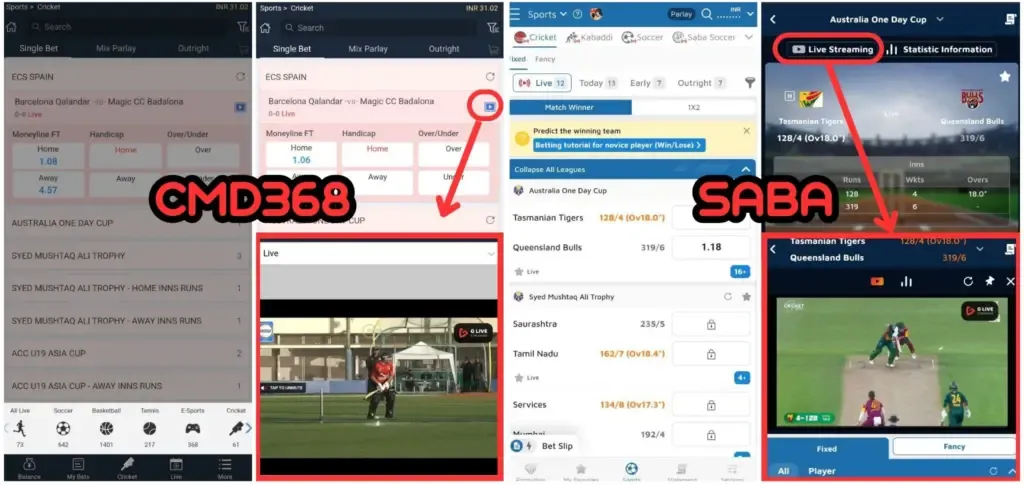
Task: Expand more sports chevron after Saba Soccer
Action: pyautogui.click(x=748, y=37)
